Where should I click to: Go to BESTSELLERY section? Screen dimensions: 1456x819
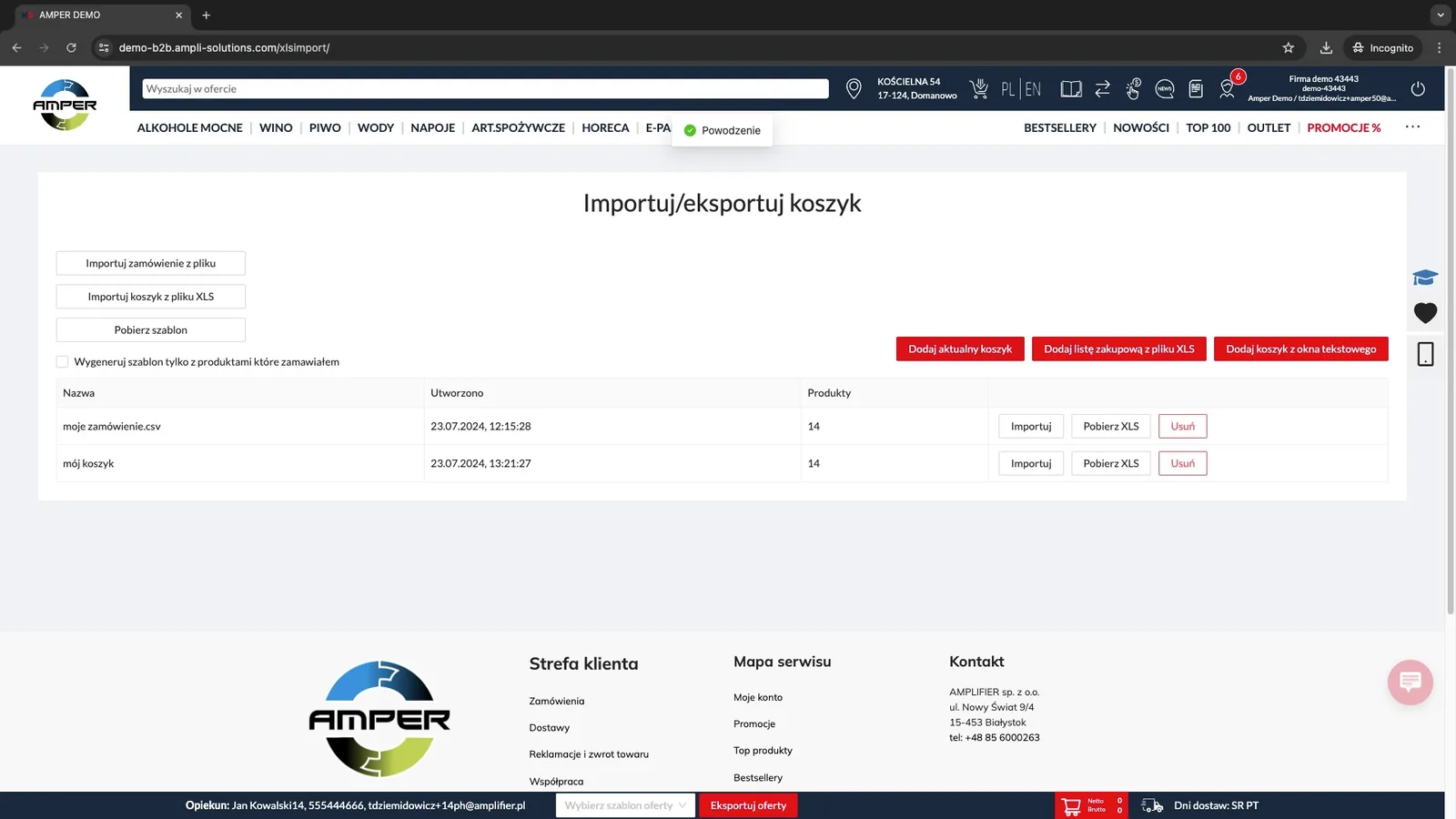pyautogui.click(x=1060, y=127)
